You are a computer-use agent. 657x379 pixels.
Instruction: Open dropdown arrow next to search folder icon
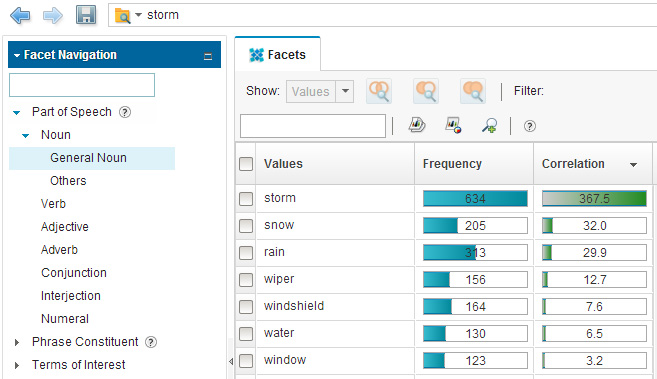pos(138,15)
